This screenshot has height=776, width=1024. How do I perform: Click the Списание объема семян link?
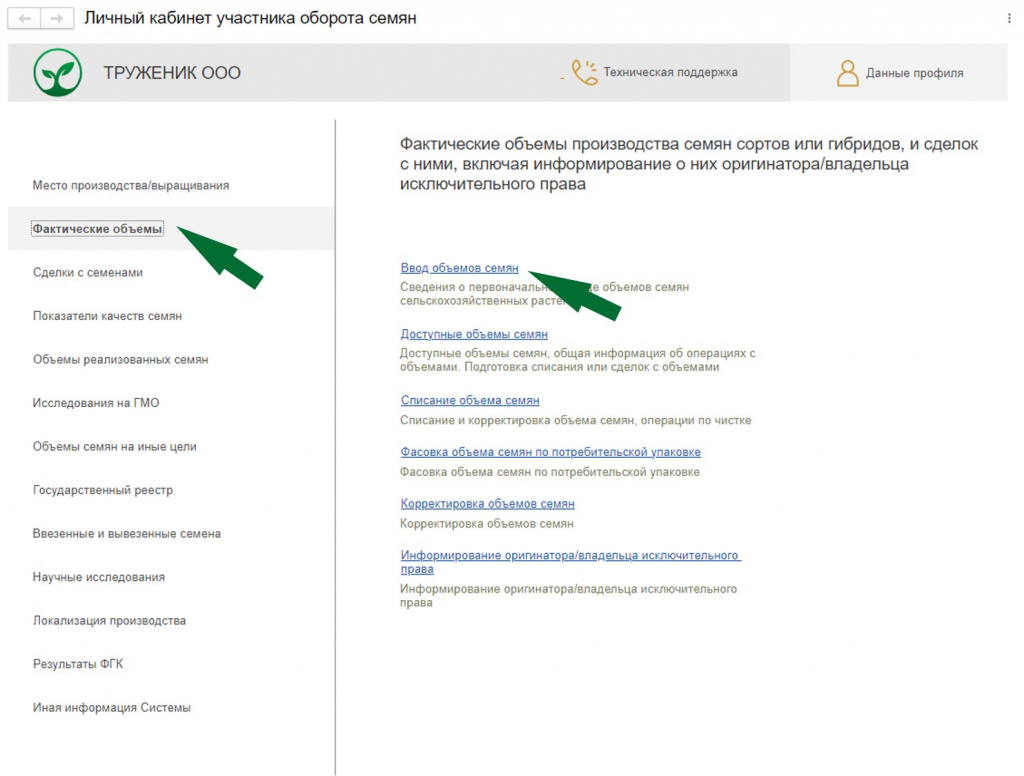coord(470,400)
